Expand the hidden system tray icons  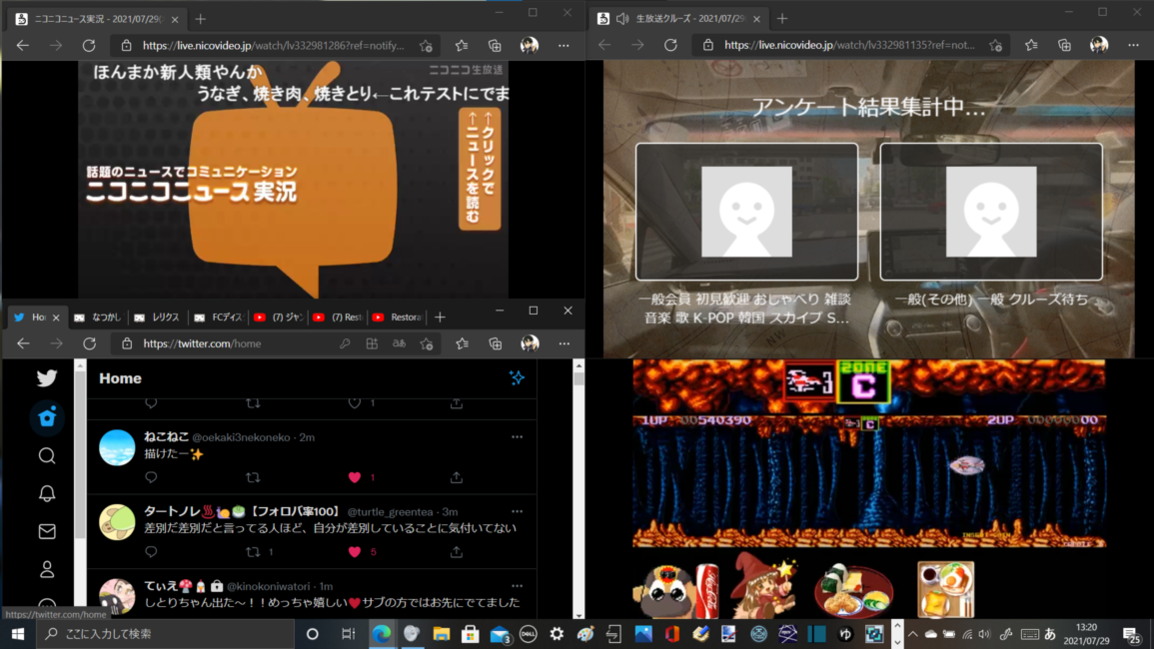pyautogui.click(x=912, y=635)
